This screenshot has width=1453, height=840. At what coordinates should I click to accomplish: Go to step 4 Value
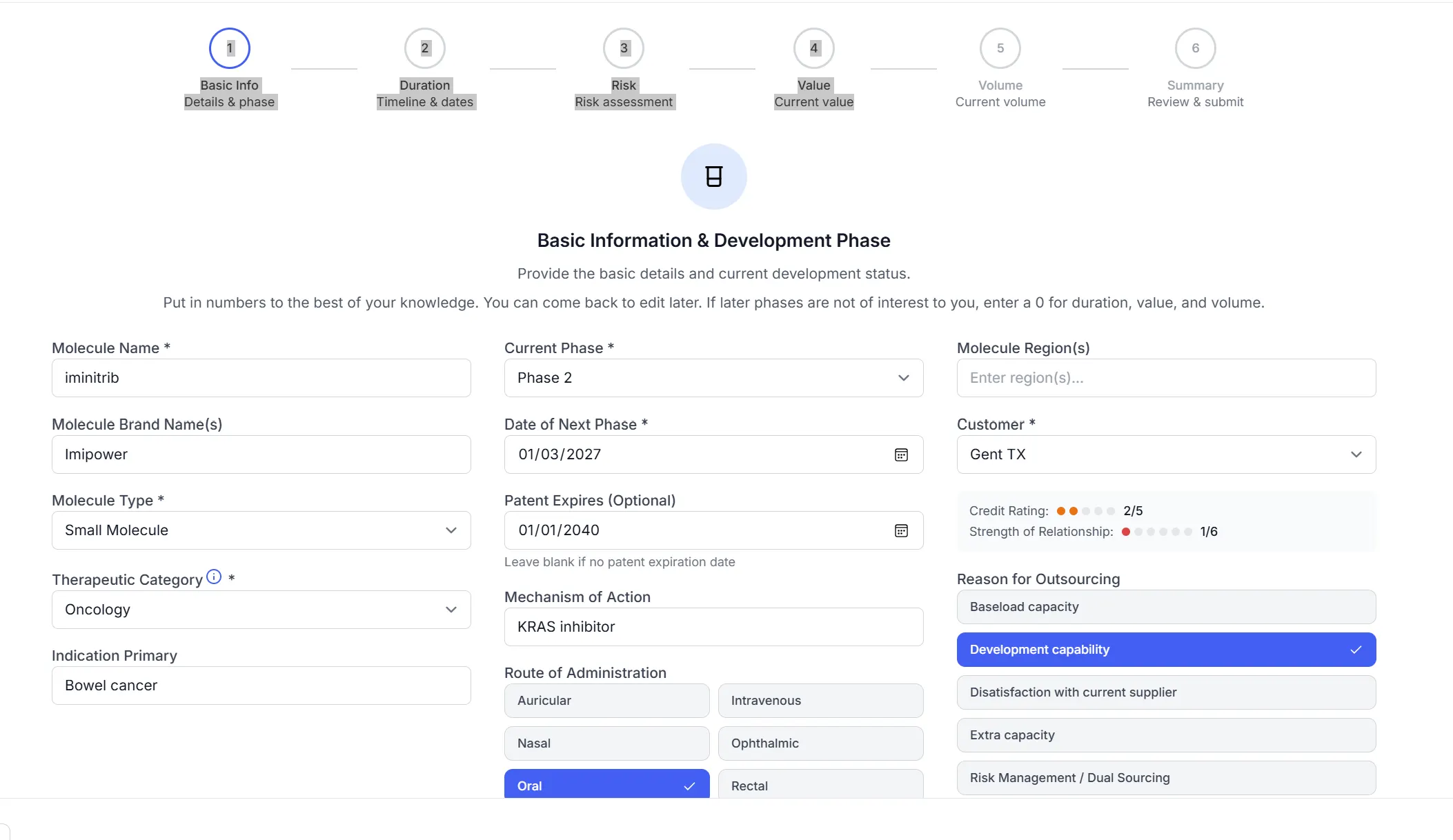coord(814,48)
